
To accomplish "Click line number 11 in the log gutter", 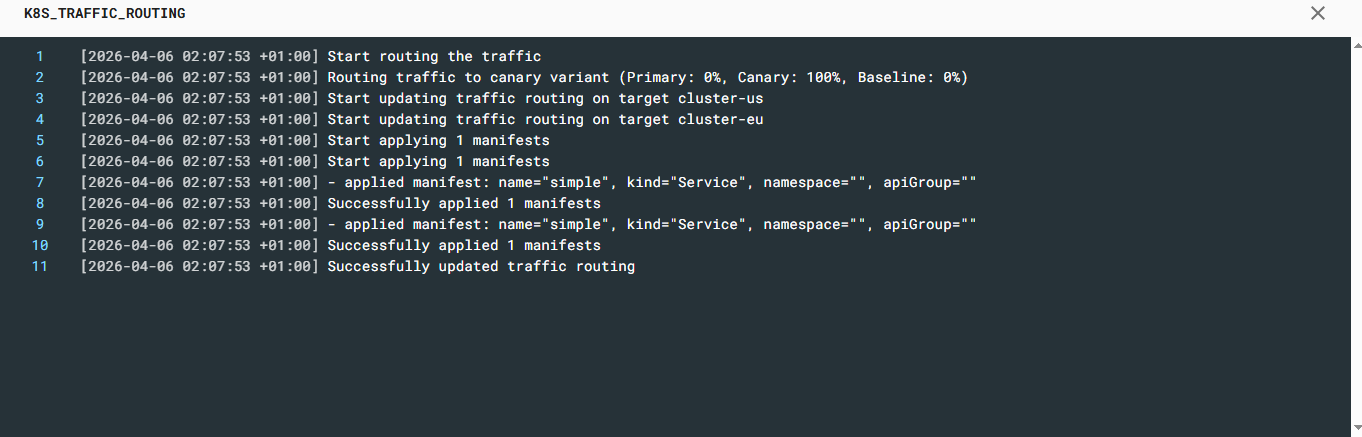I will pos(40,266).
